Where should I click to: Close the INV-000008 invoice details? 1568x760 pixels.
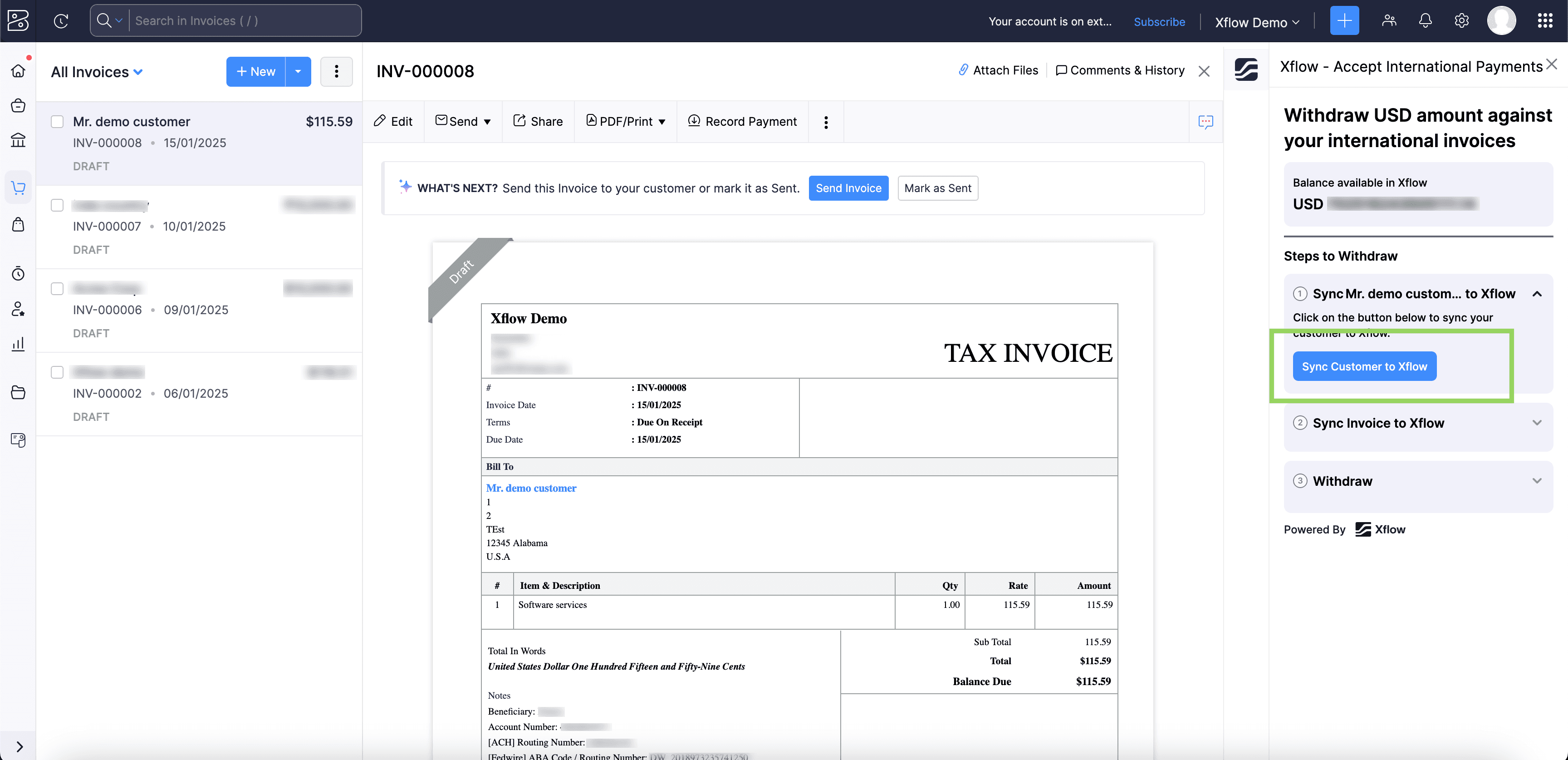1203,71
